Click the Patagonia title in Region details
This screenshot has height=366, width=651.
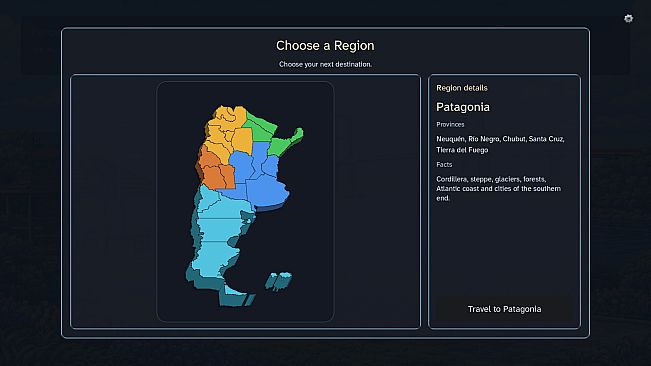tap(463, 107)
